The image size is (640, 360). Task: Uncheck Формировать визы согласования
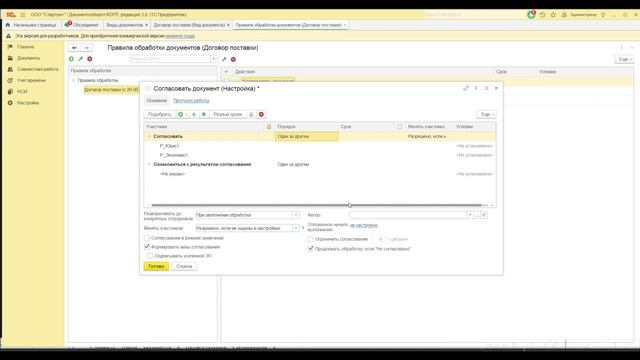tap(147, 247)
